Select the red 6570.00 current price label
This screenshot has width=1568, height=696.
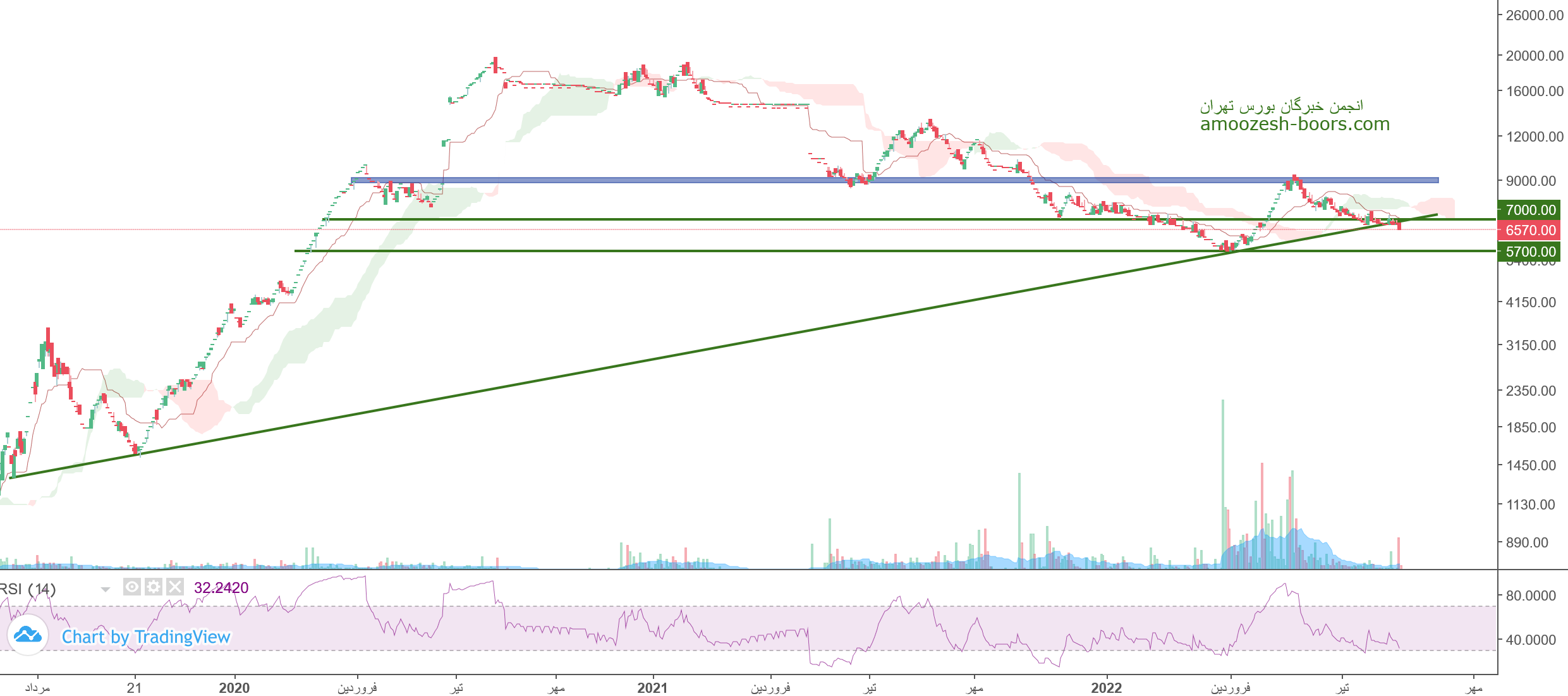pyautogui.click(x=1529, y=230)
